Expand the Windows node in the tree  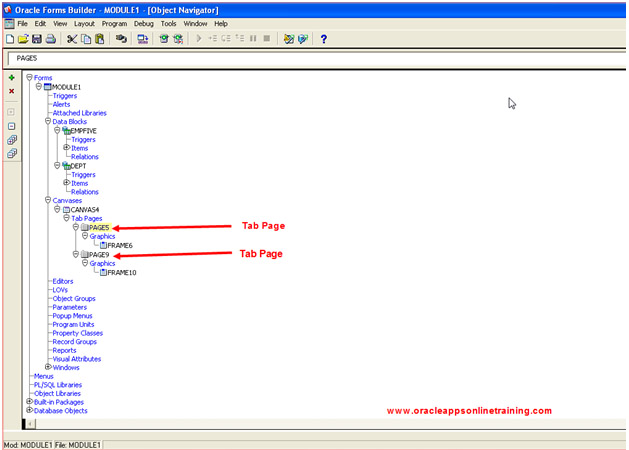tap(48, 367)
